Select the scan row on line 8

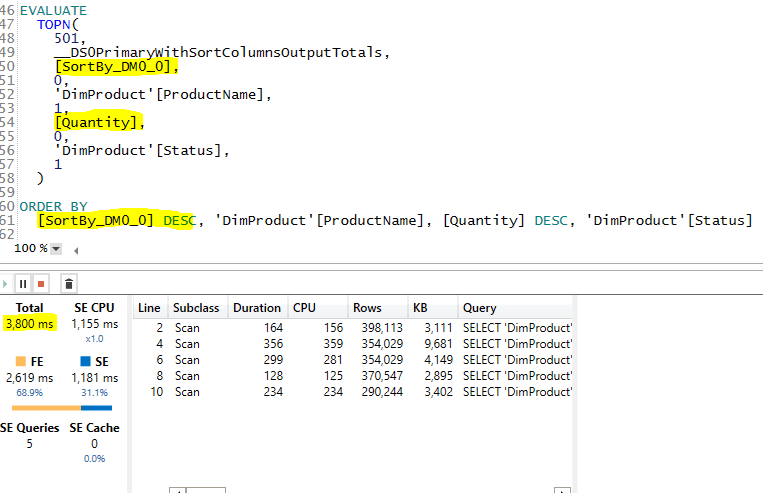pos(353,376)
